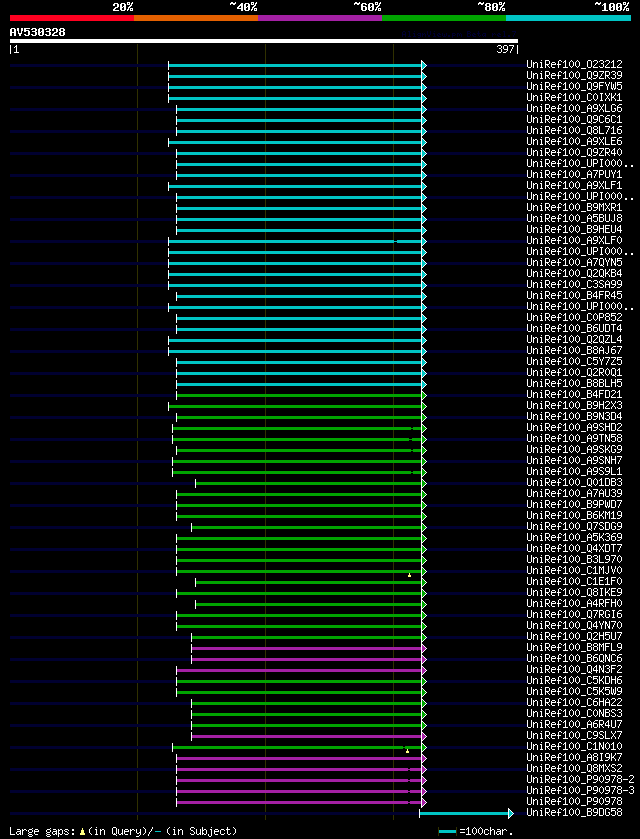Click the alignment bar of UniRef100_Q7SDG9
640x839 pixels.
(x=309, y=528)
